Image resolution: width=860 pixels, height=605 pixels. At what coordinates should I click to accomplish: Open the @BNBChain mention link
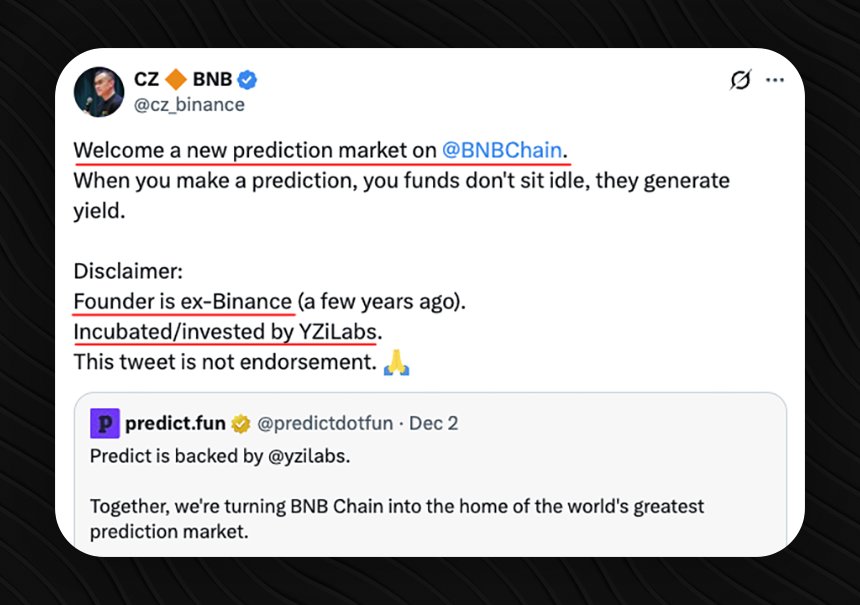(501, 151)
